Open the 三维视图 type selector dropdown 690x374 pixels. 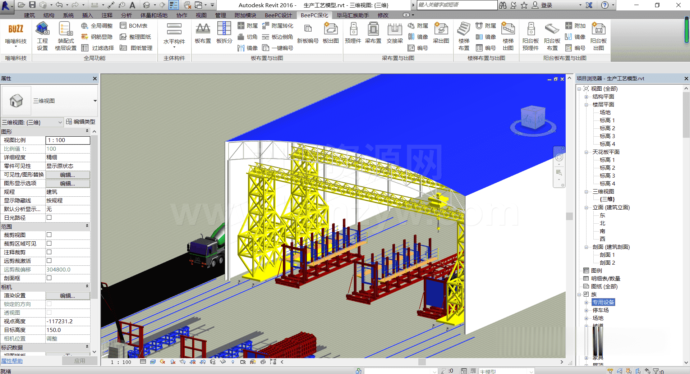click(49, 101)
